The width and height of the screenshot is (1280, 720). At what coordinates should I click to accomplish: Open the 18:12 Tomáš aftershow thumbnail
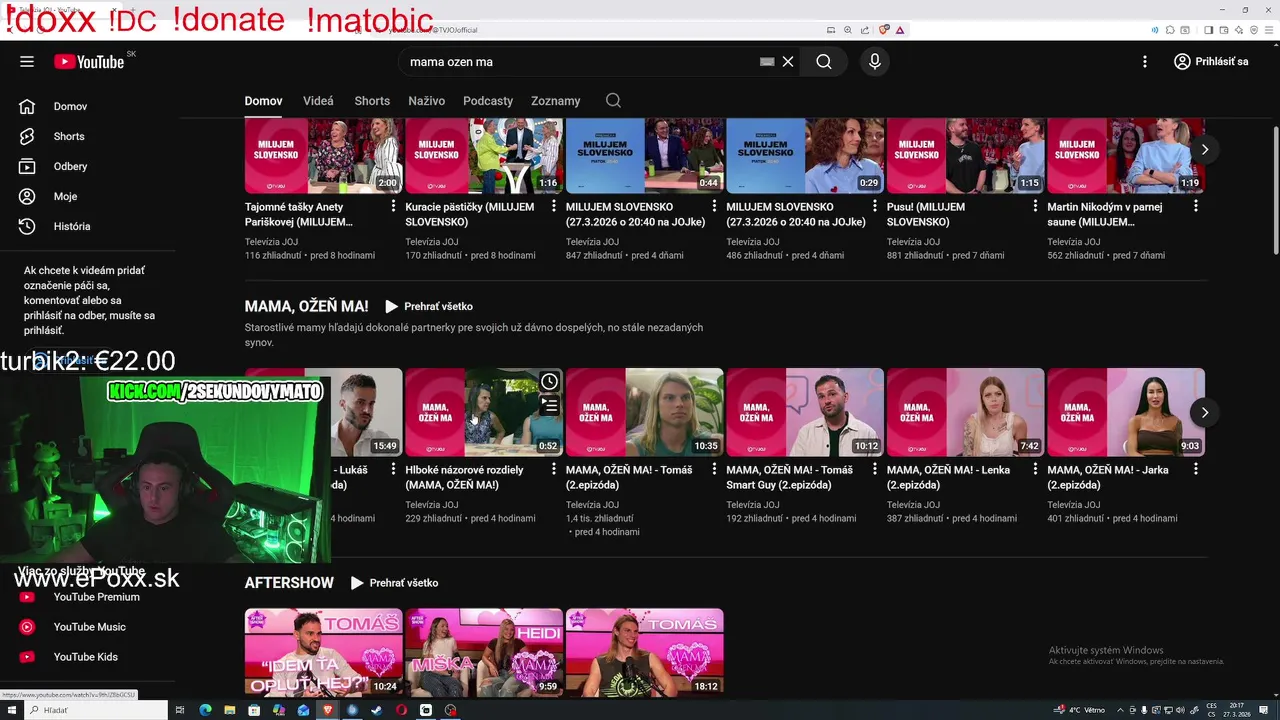click(x=645, y=652)
